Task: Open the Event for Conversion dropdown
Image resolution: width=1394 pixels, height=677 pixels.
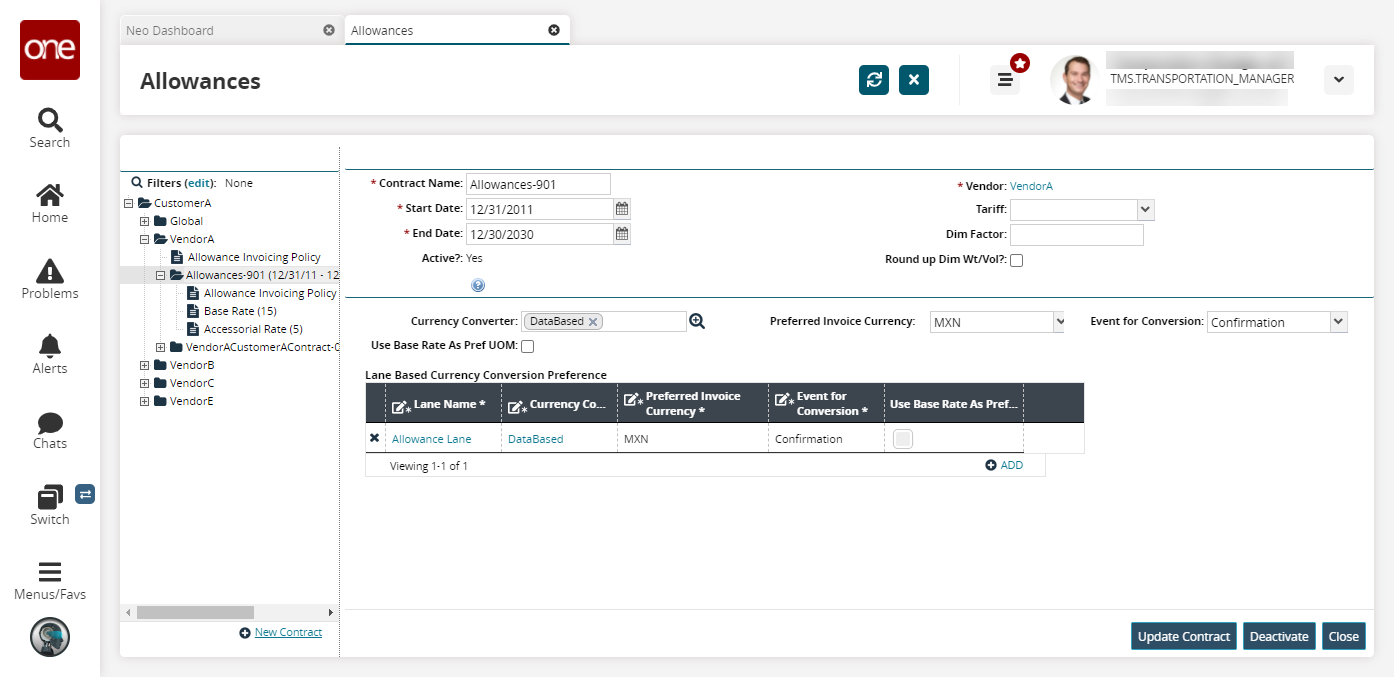Action: [x=1338, y=322]
